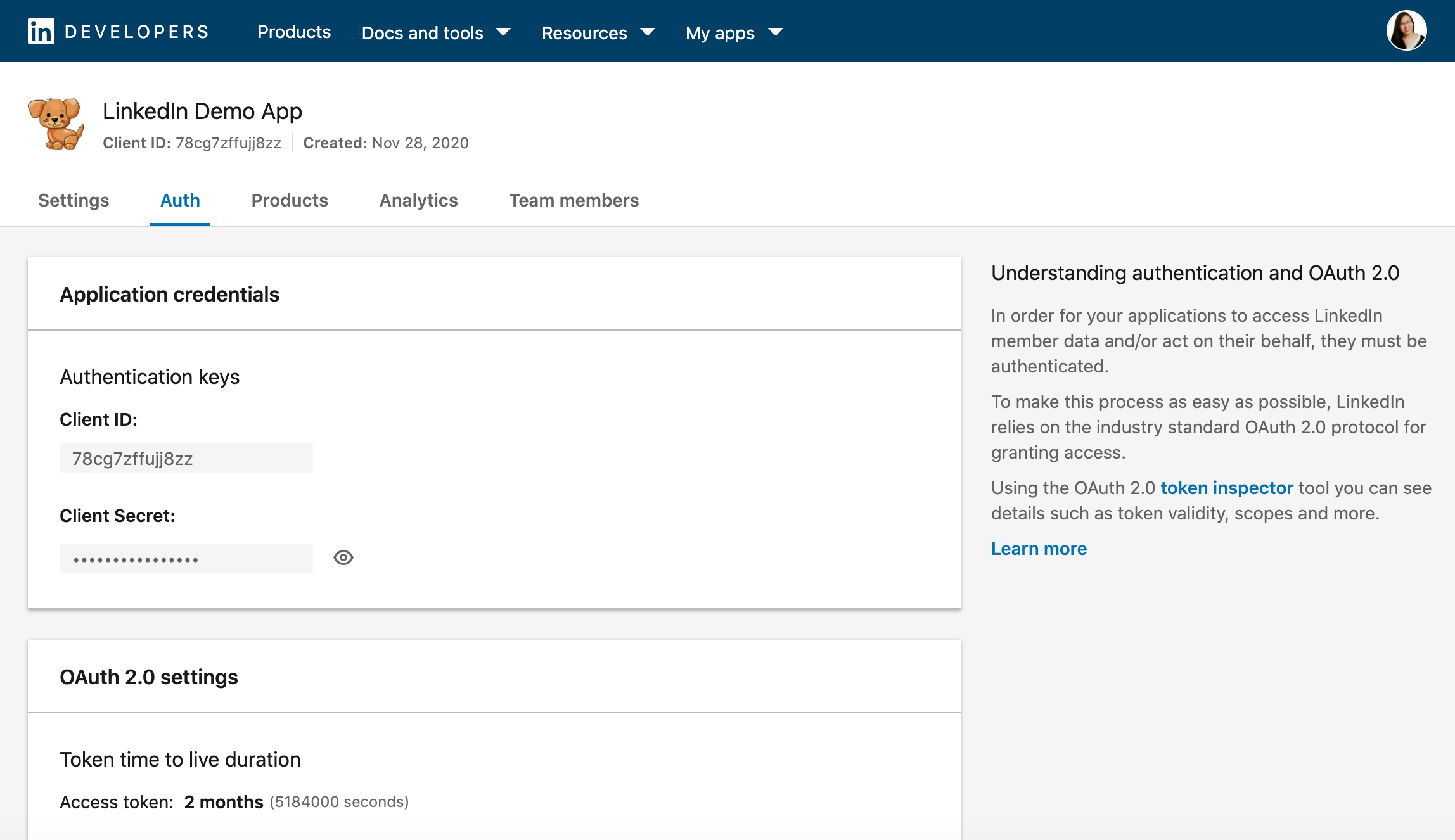1455x840 pixels.
Task: Switch to the Products tab
Action: tap(290, 200)
